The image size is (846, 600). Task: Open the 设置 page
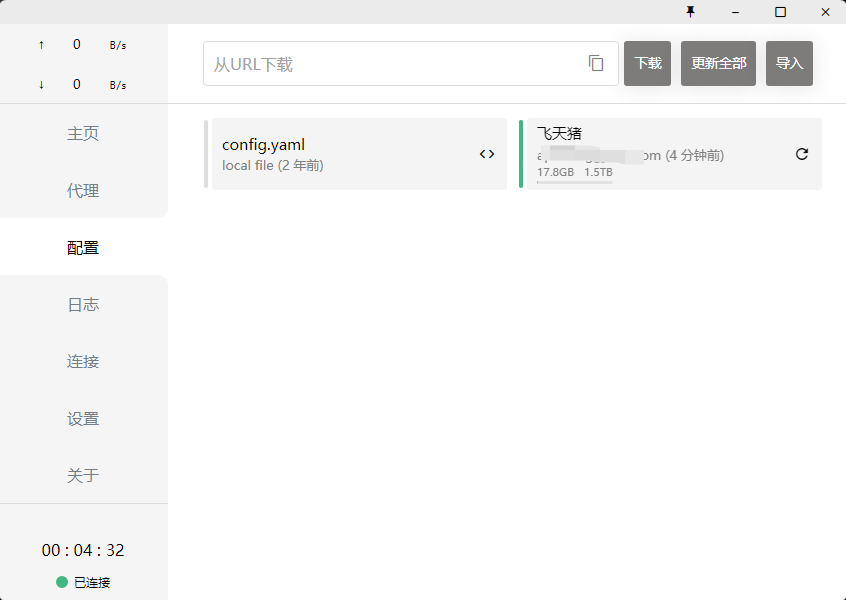[x=83, y=419]
